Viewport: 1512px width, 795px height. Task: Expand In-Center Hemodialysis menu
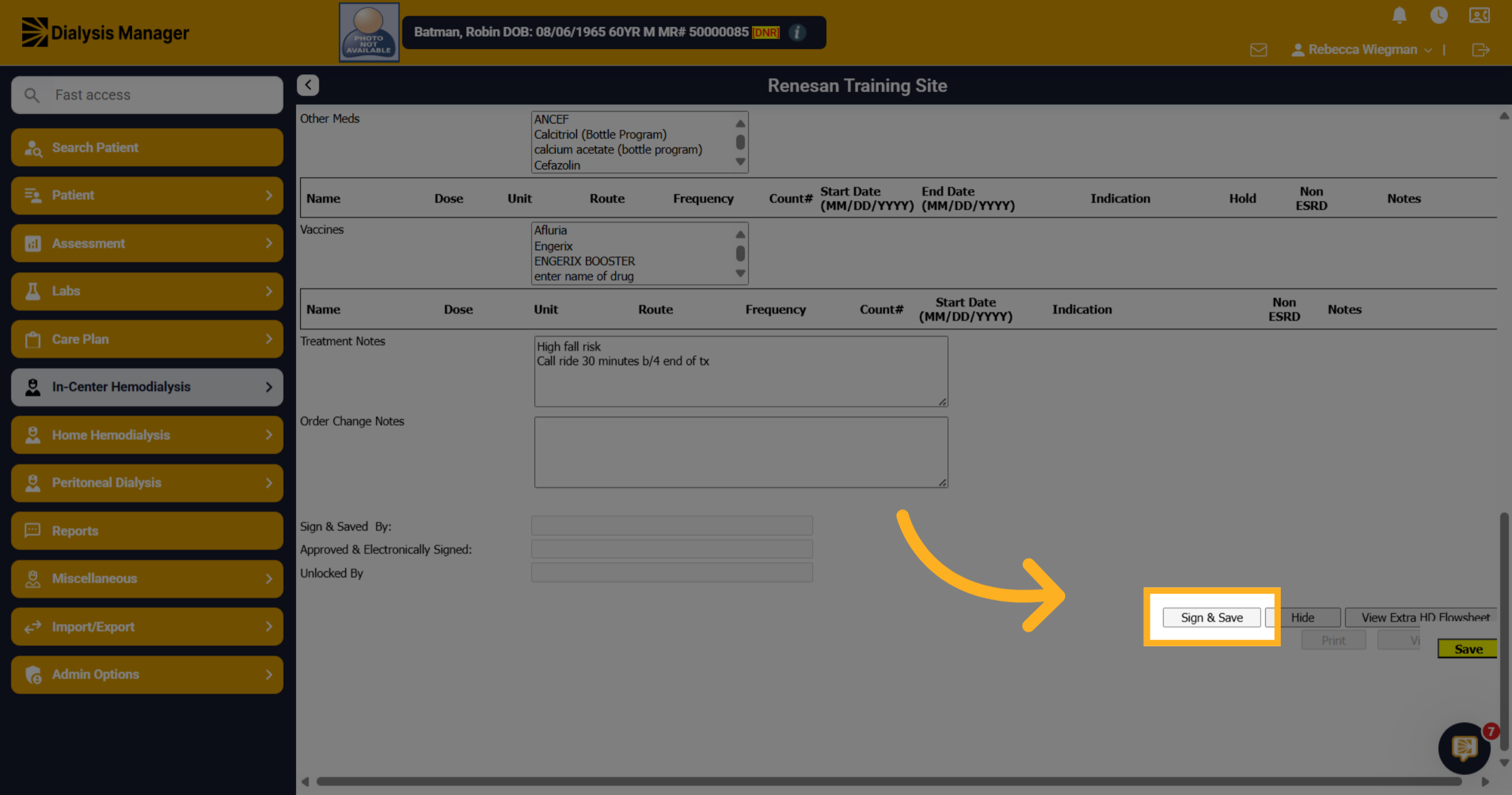coord(147,387)
